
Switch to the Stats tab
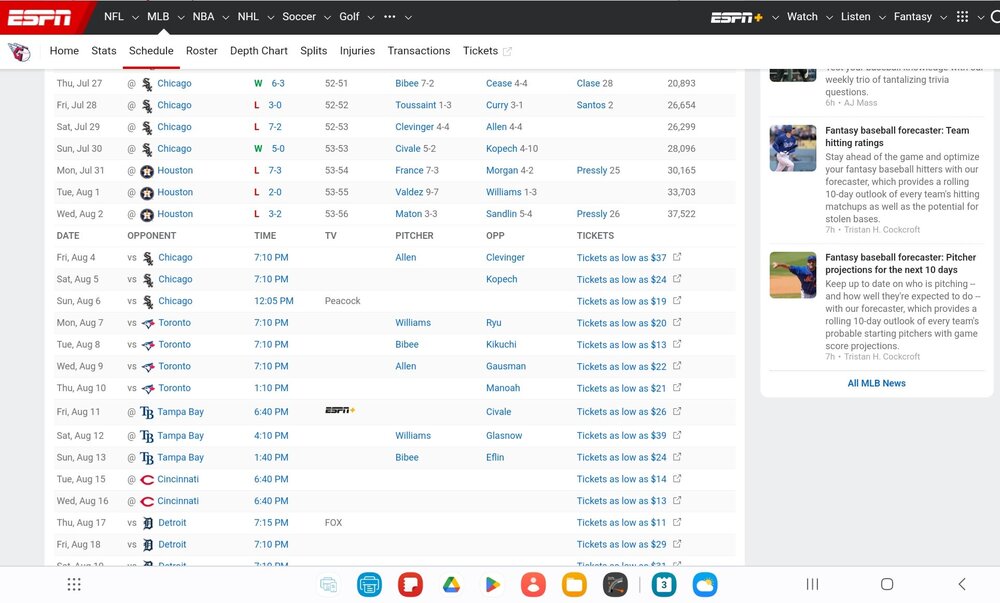tap(103, 51)
